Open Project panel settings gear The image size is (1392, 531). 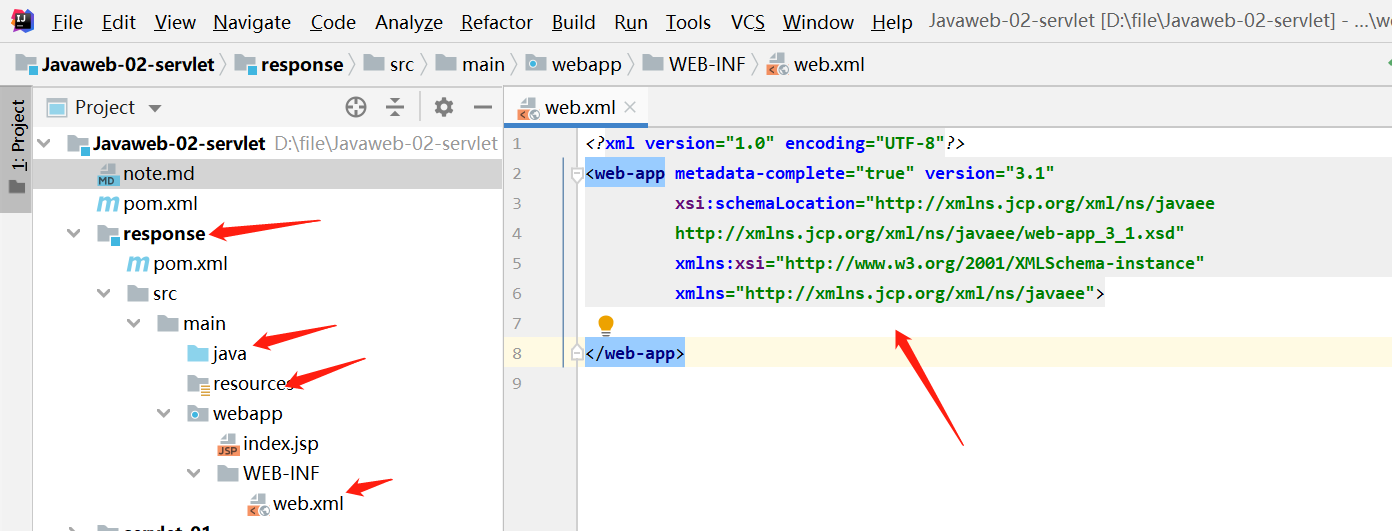point(444,107)
